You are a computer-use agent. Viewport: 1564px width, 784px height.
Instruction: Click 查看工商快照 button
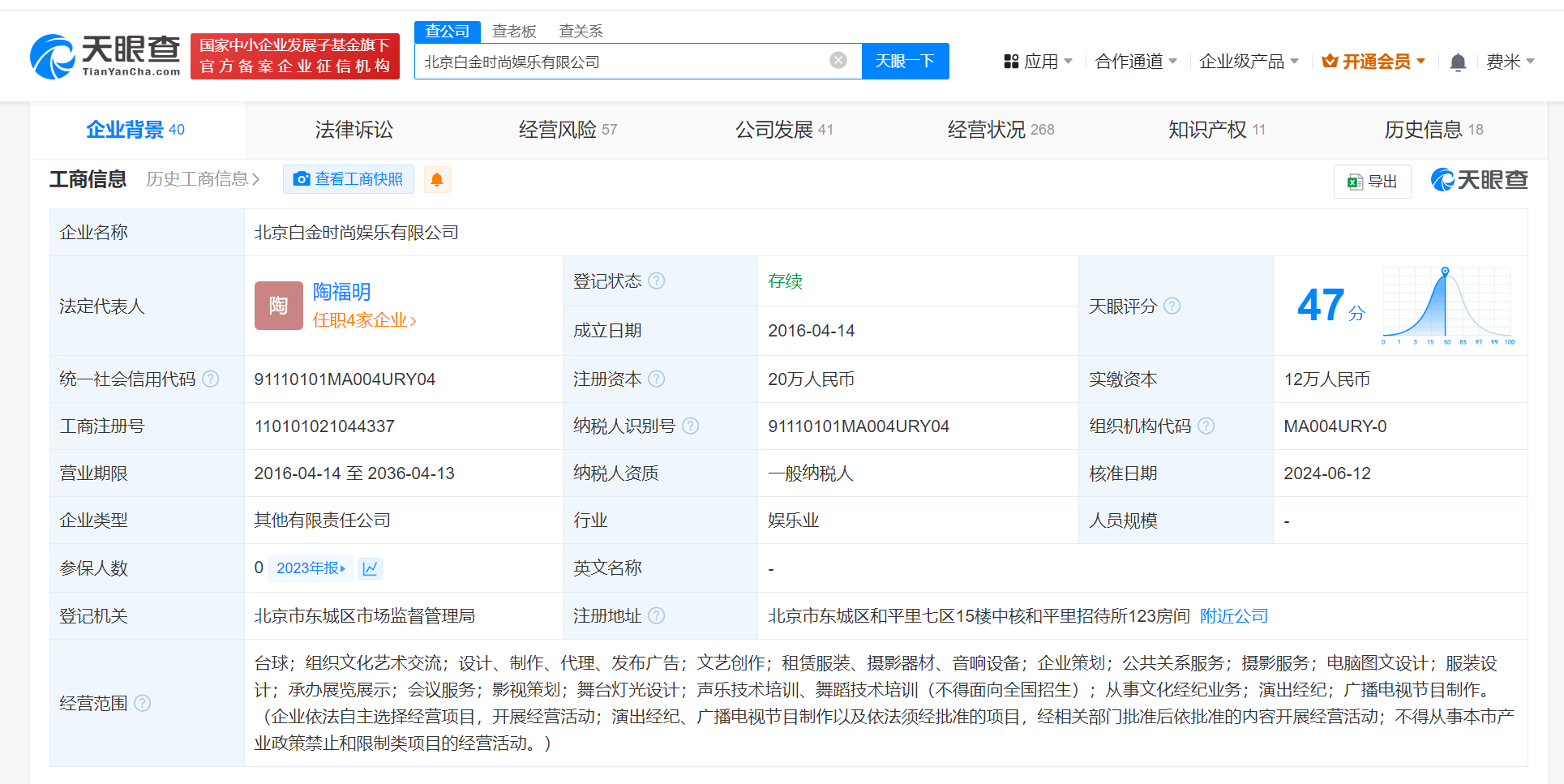pyautogui.click(x=349, y=179)
